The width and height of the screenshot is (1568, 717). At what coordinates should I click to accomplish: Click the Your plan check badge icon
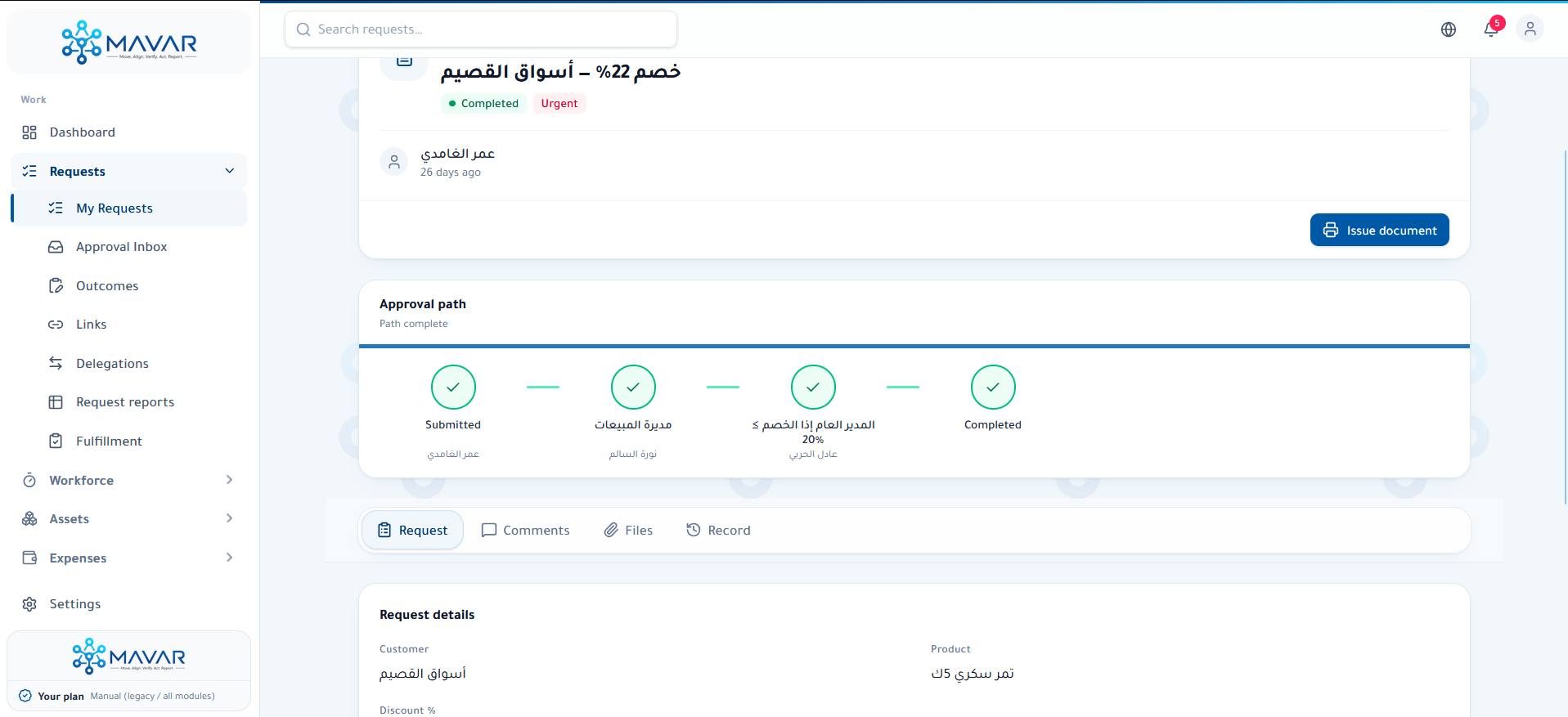tap(25, 696)
